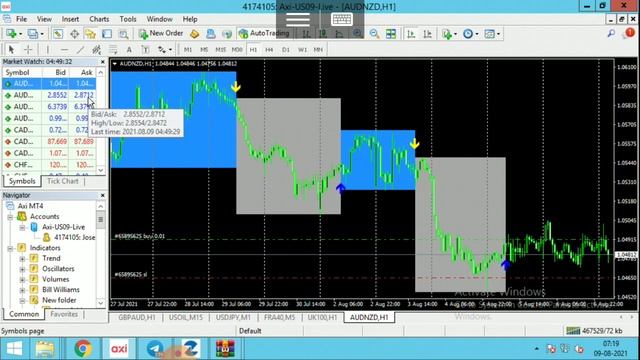Switch chart to W1 timeframe
Screen dimensions: 640x360
(x=302, y=49)
